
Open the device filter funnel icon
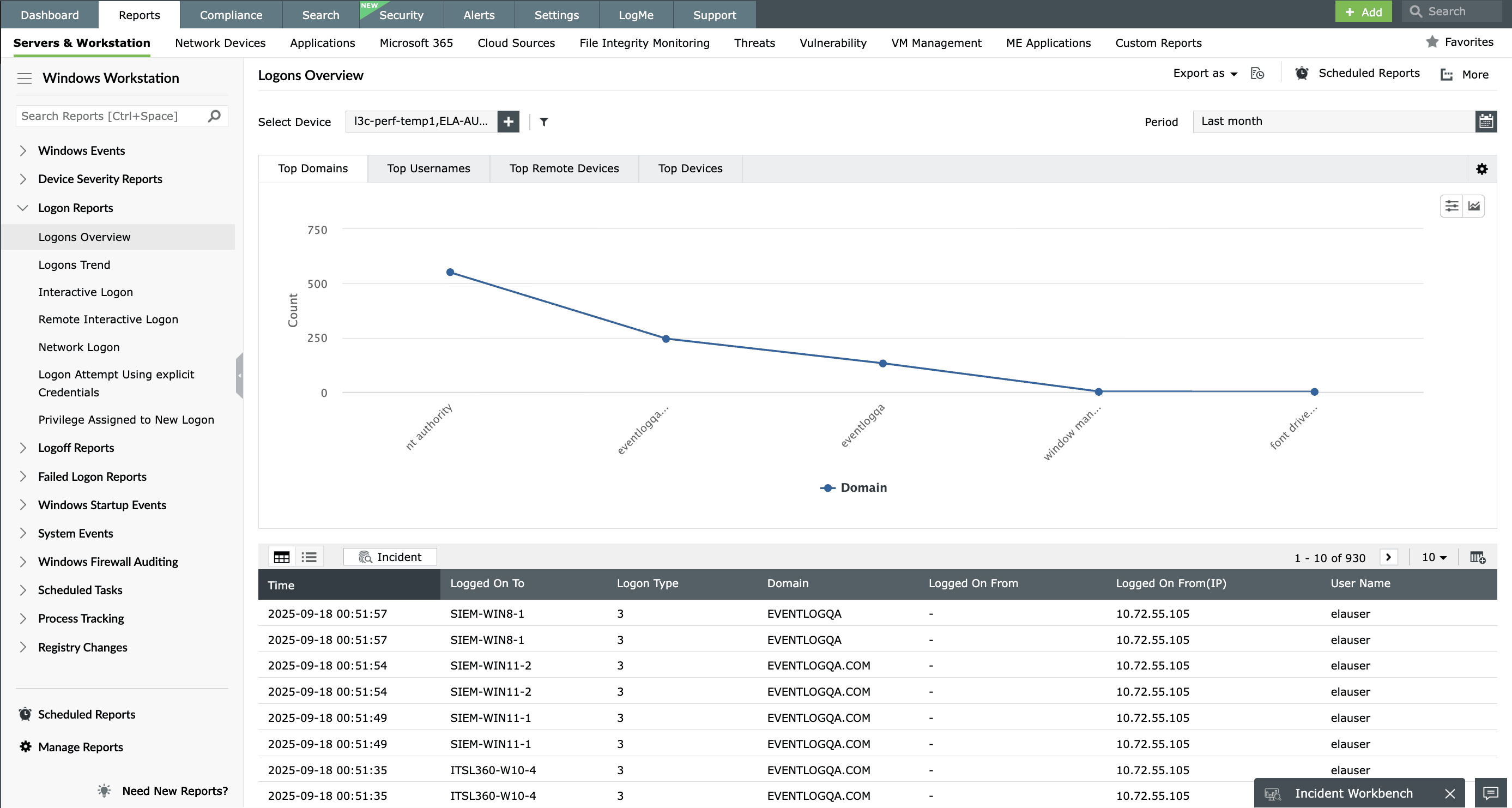pos(543,122)
